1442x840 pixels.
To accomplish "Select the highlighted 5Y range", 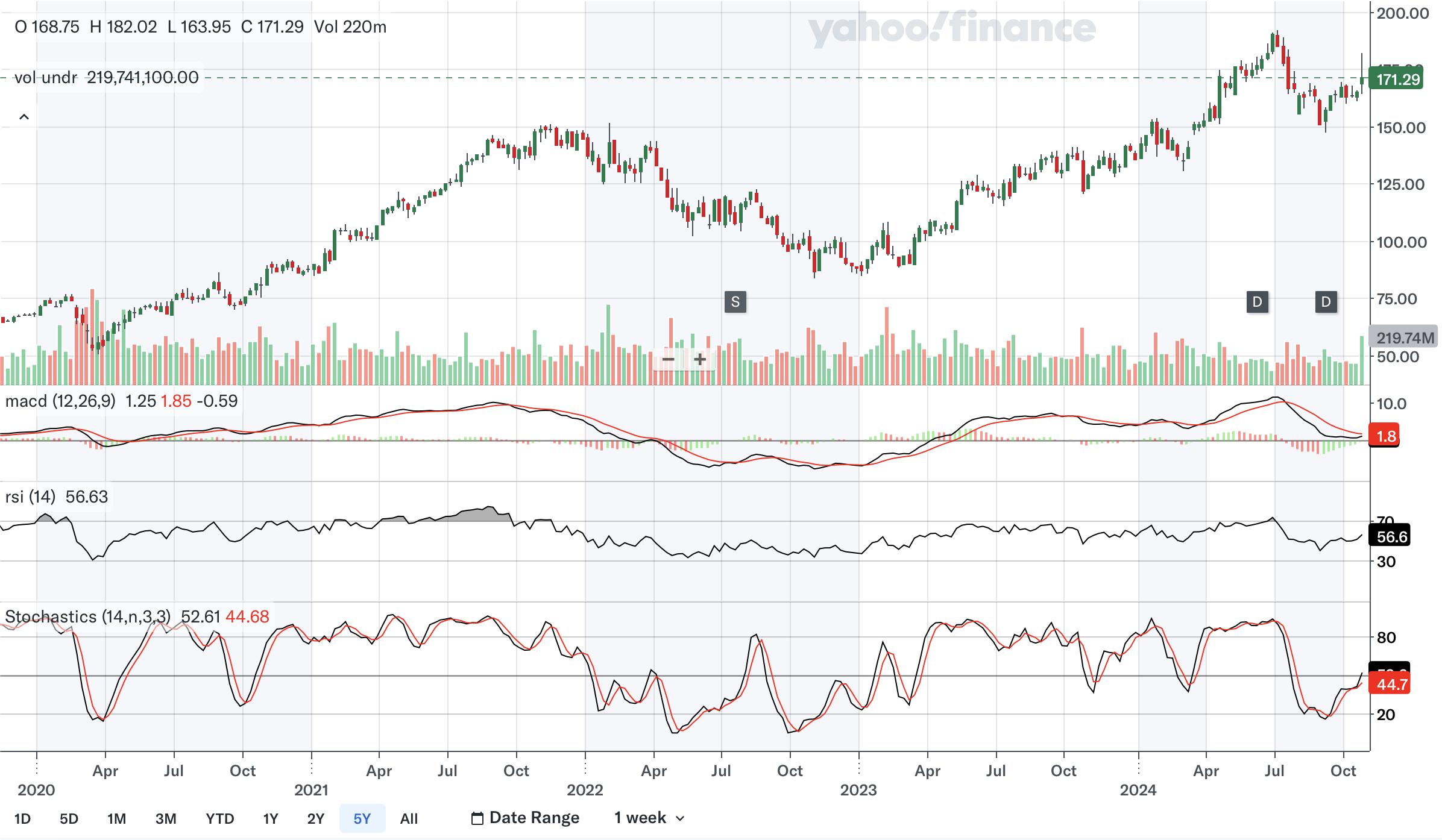I will pyautogui.click(x=362, y=819).
